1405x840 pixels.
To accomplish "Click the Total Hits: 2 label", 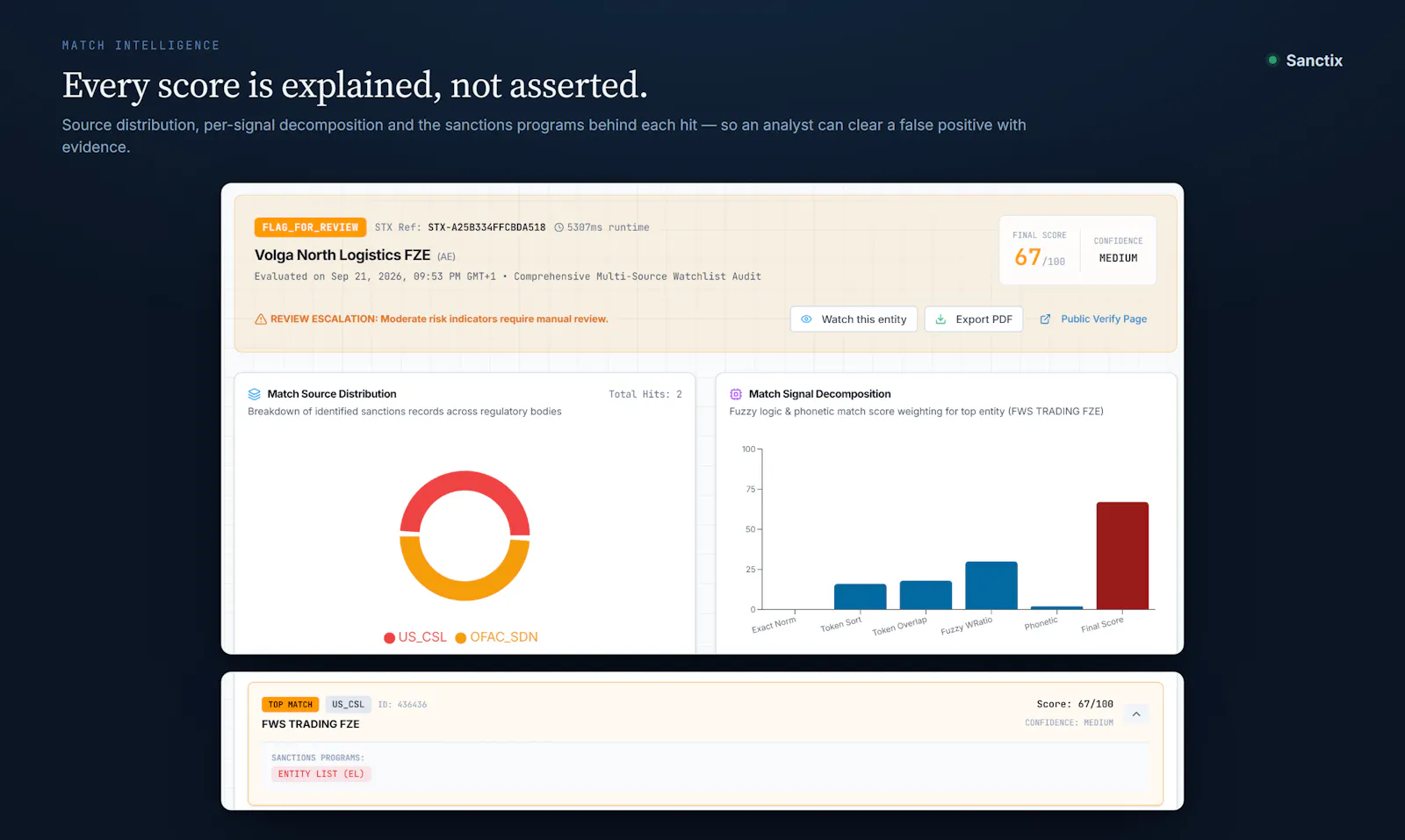I will [645, 394].
